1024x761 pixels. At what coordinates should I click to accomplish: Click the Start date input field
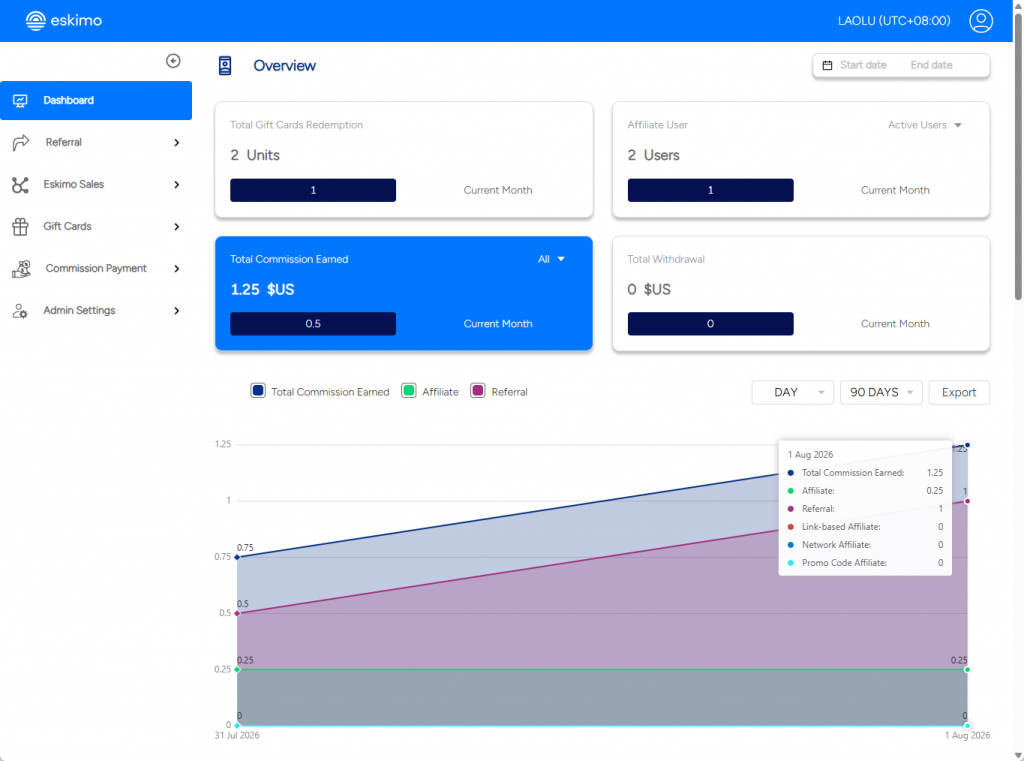[x=863, y=65]
